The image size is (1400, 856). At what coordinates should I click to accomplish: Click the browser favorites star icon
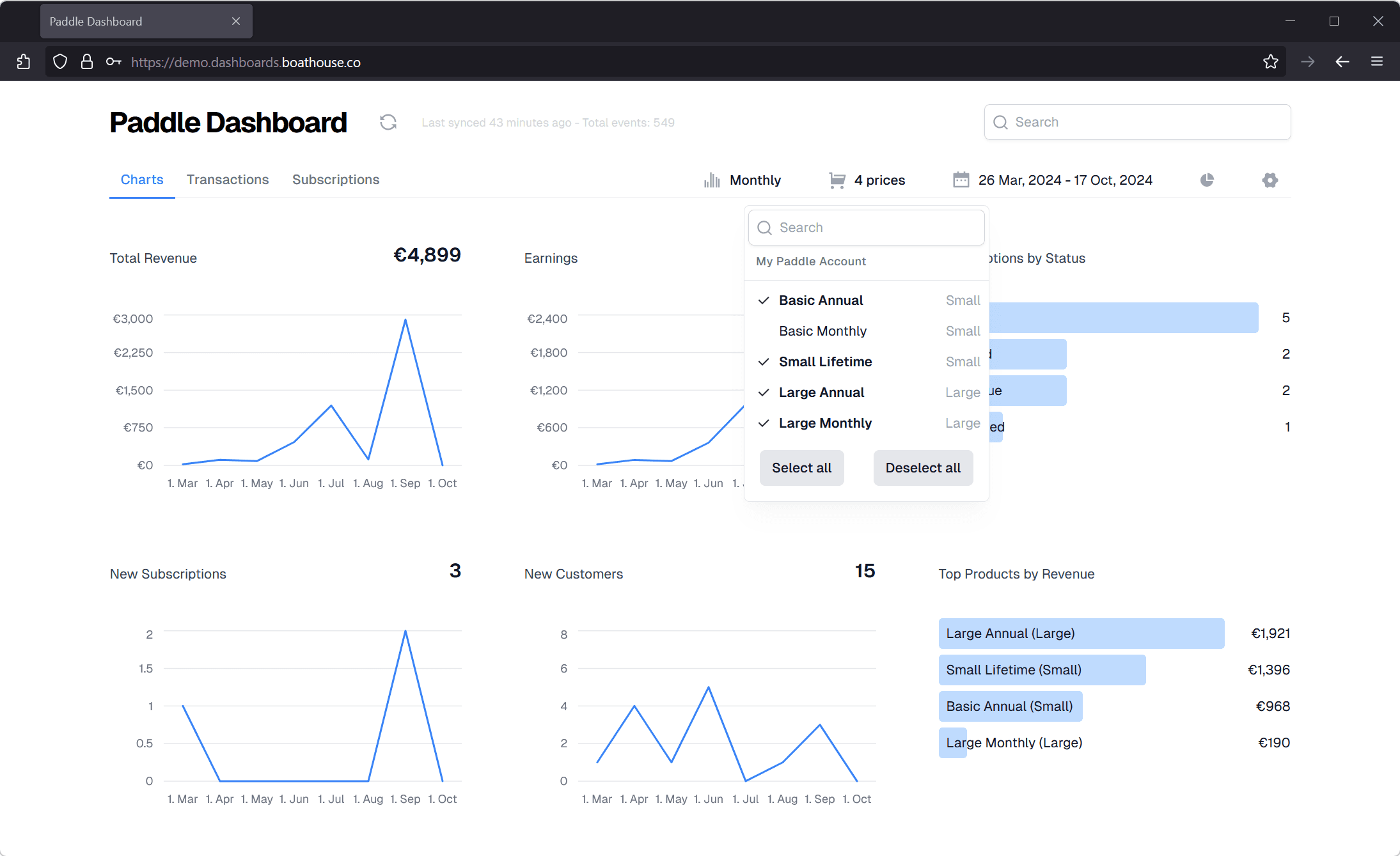(1270, 62)
